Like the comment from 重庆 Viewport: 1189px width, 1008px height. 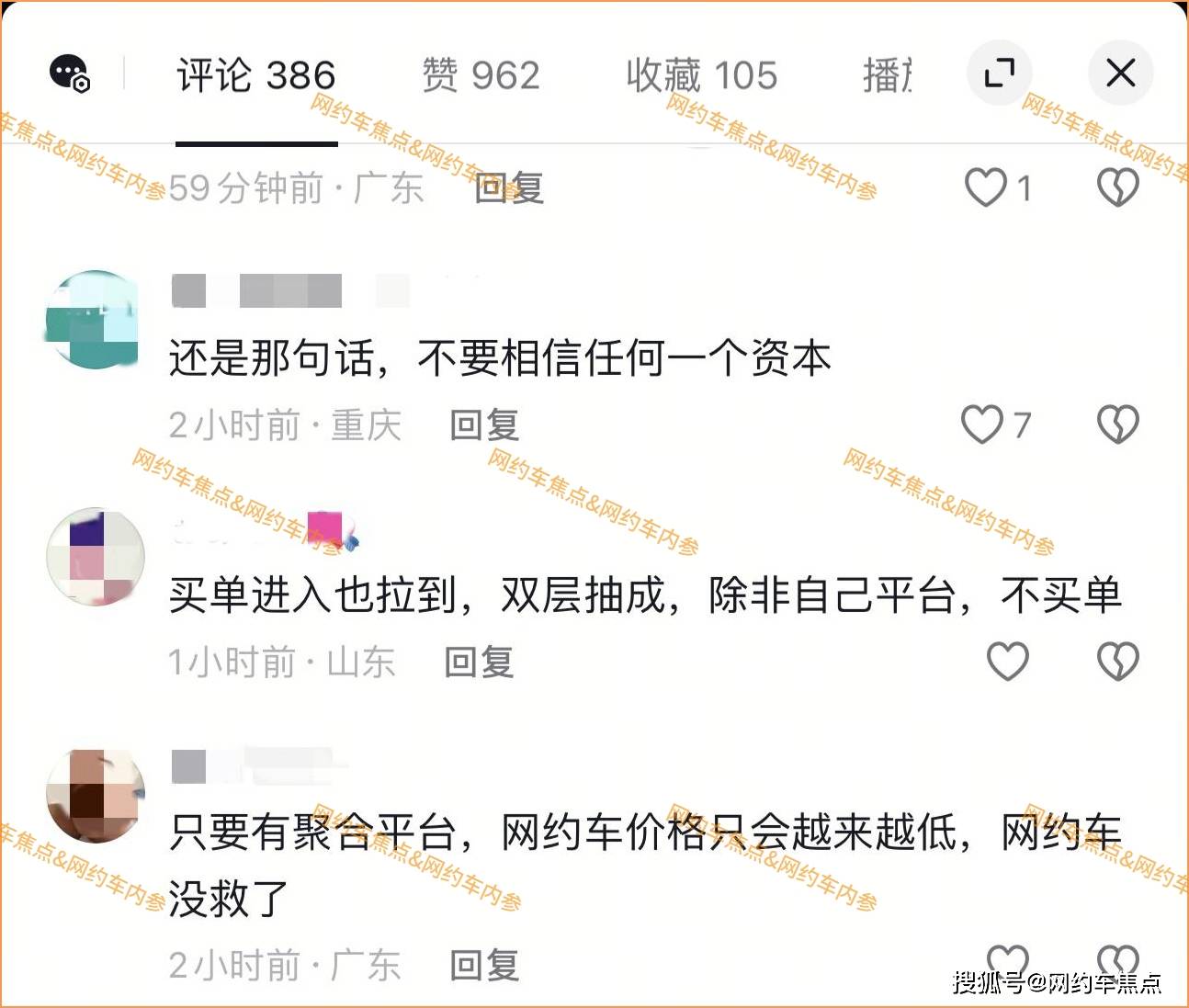point(982,425)
